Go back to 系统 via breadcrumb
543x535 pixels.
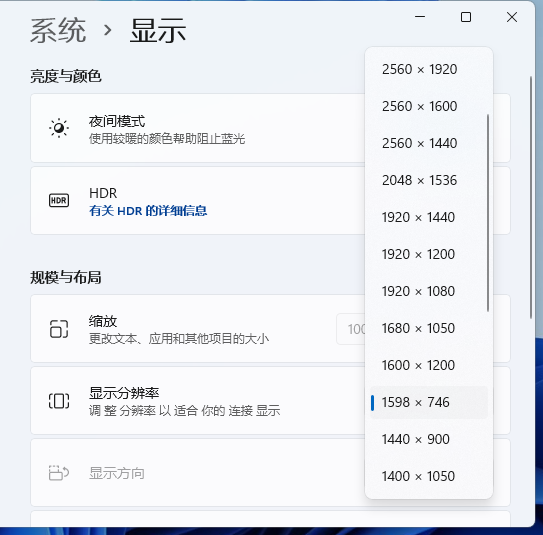pyautogui.click(x=58, y=31)
